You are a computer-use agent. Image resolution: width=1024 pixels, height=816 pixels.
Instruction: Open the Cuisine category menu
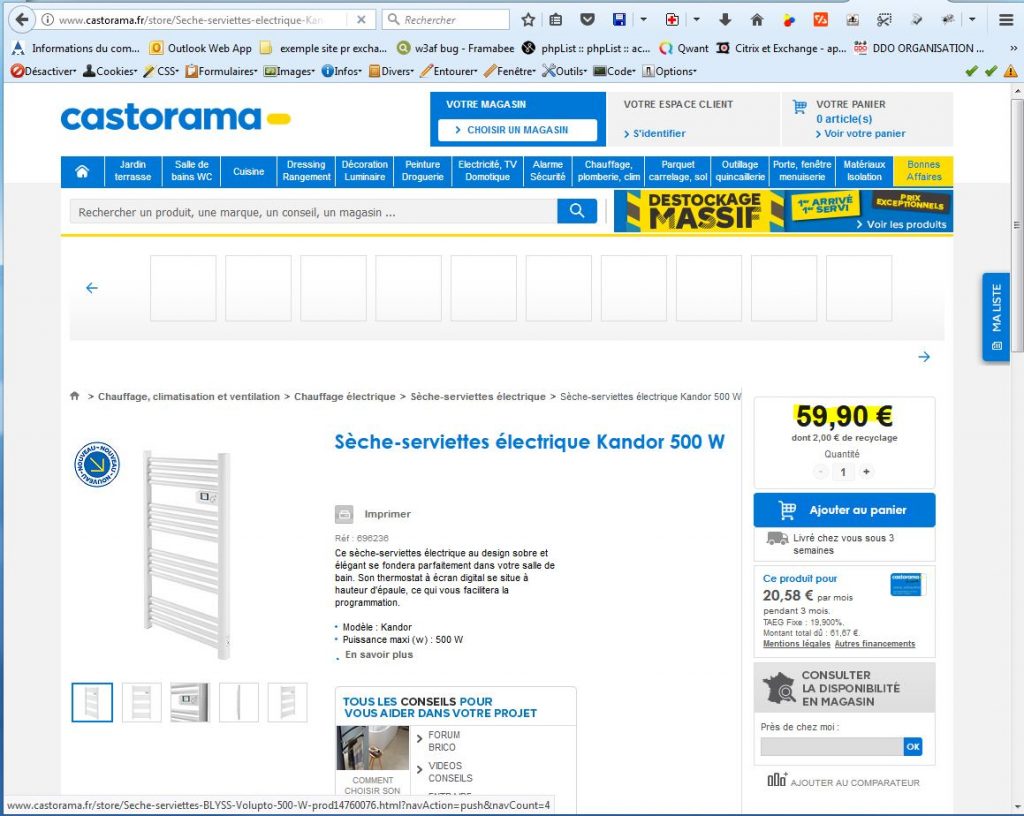click(x=249, y=171)
